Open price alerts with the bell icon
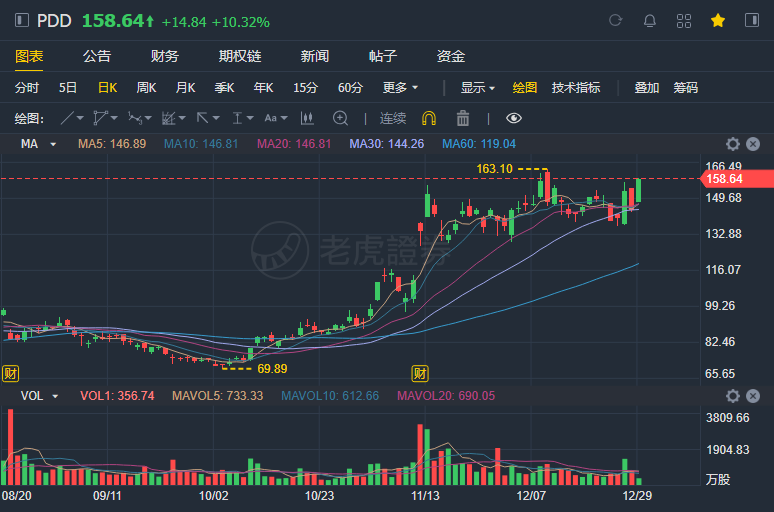This screenshot has width=774, height=512. pos(650,21)
